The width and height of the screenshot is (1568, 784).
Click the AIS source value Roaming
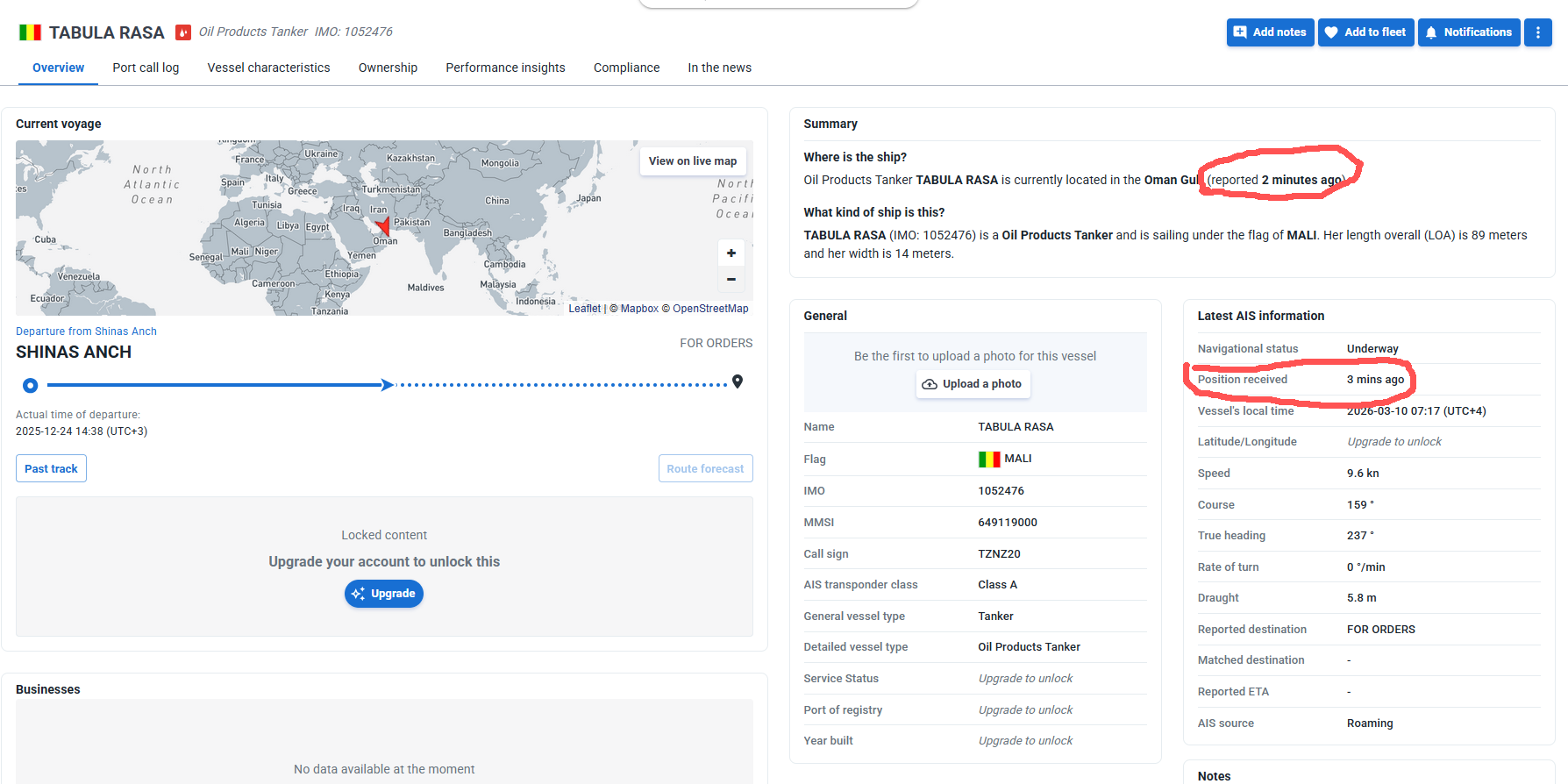click(x=1370, y=723)
